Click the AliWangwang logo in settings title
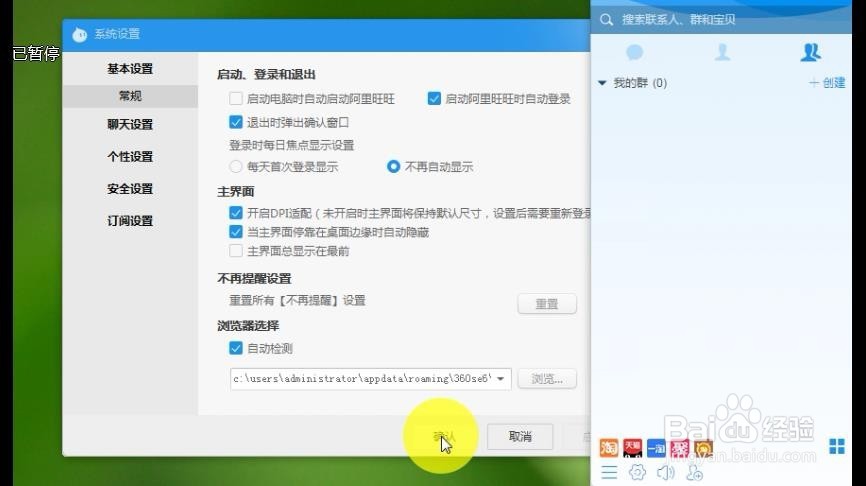This screenshot has height=486, width=866. pos(80,34)
